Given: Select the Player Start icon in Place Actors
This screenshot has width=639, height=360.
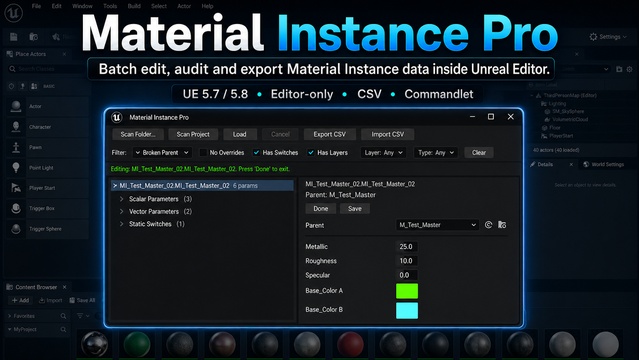Looking at the screenshot, I should click(16, 188).
